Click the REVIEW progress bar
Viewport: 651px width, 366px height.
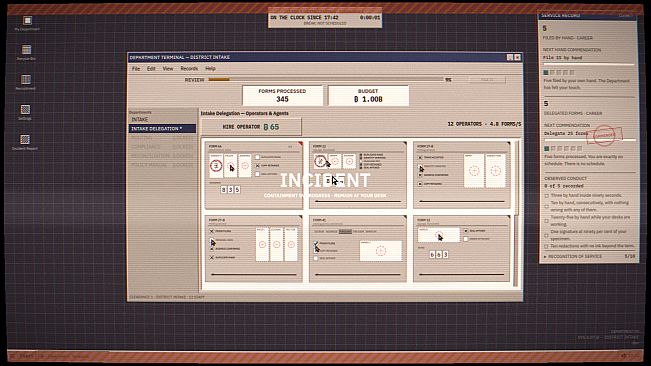click(326, 79)
